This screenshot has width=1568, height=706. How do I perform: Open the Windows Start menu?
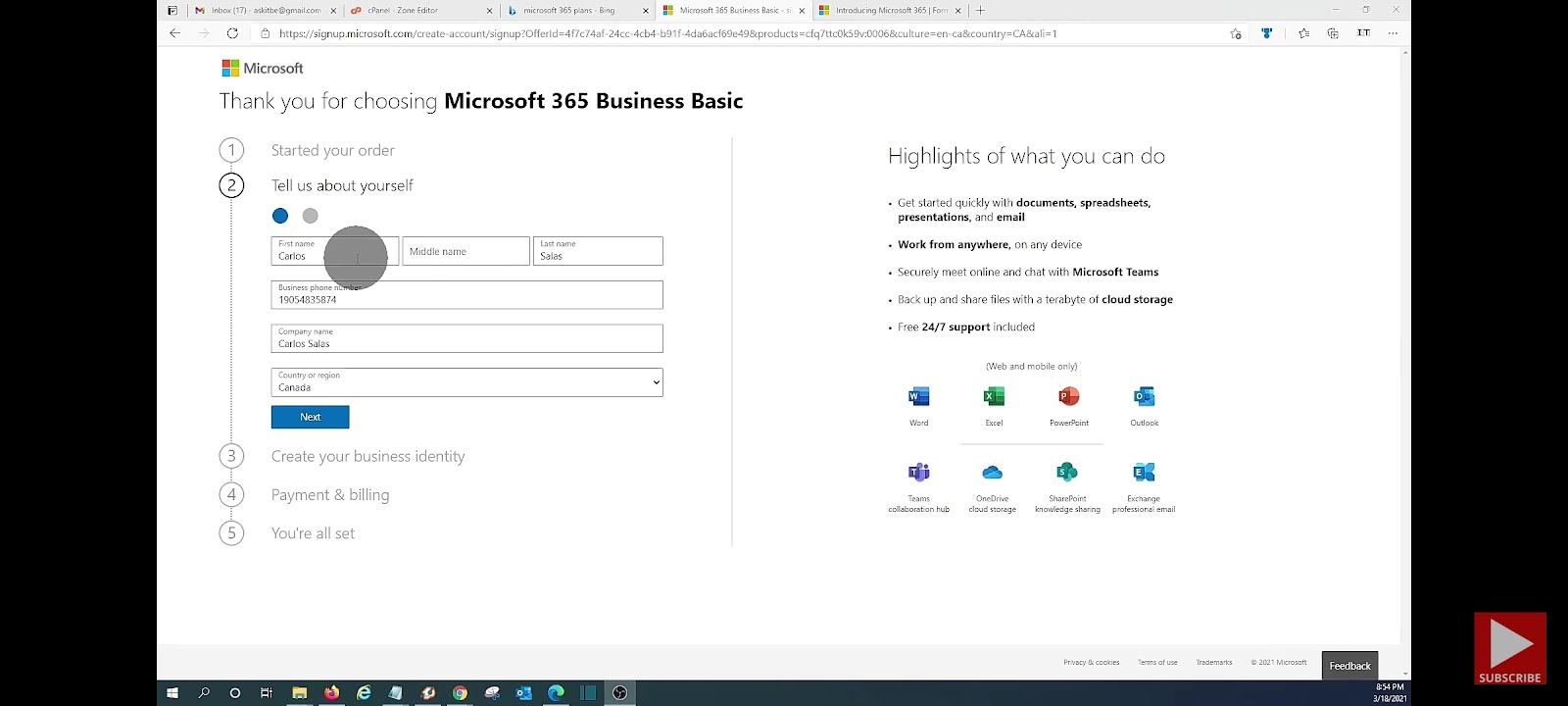[172, 693]
